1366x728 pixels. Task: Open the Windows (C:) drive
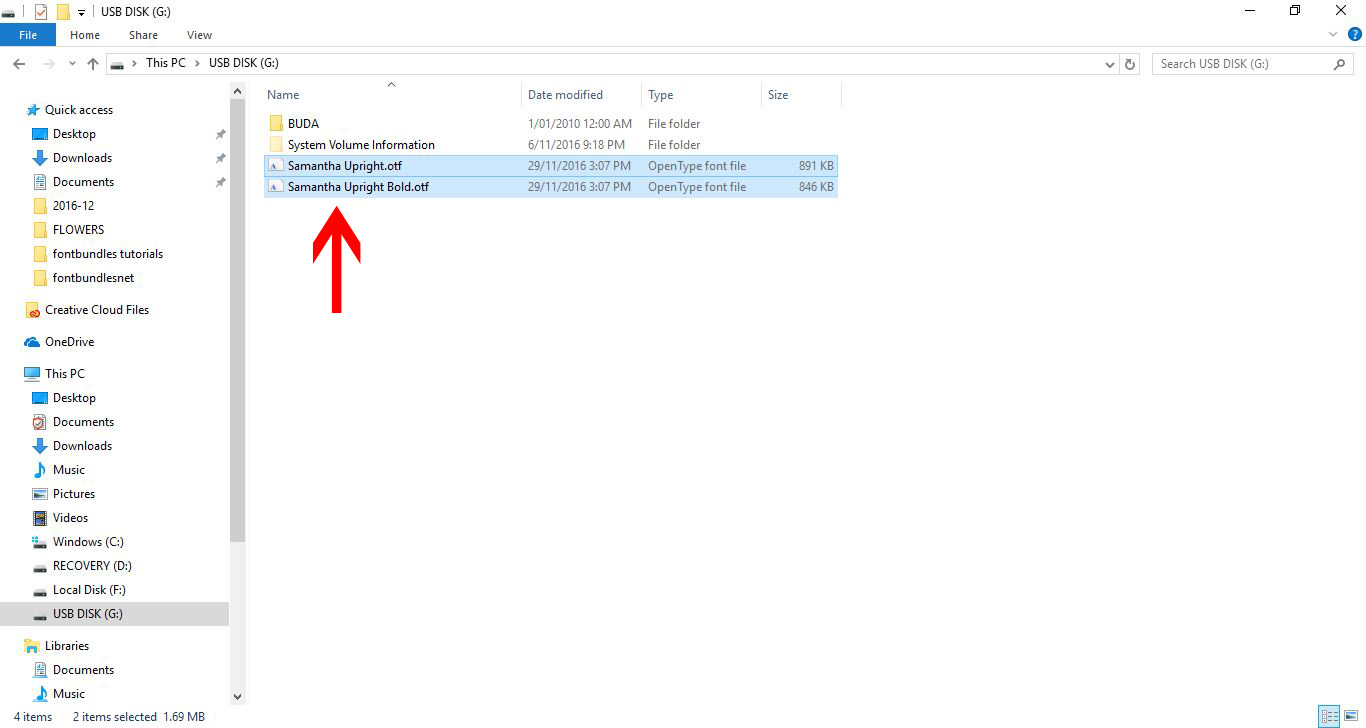88,542
